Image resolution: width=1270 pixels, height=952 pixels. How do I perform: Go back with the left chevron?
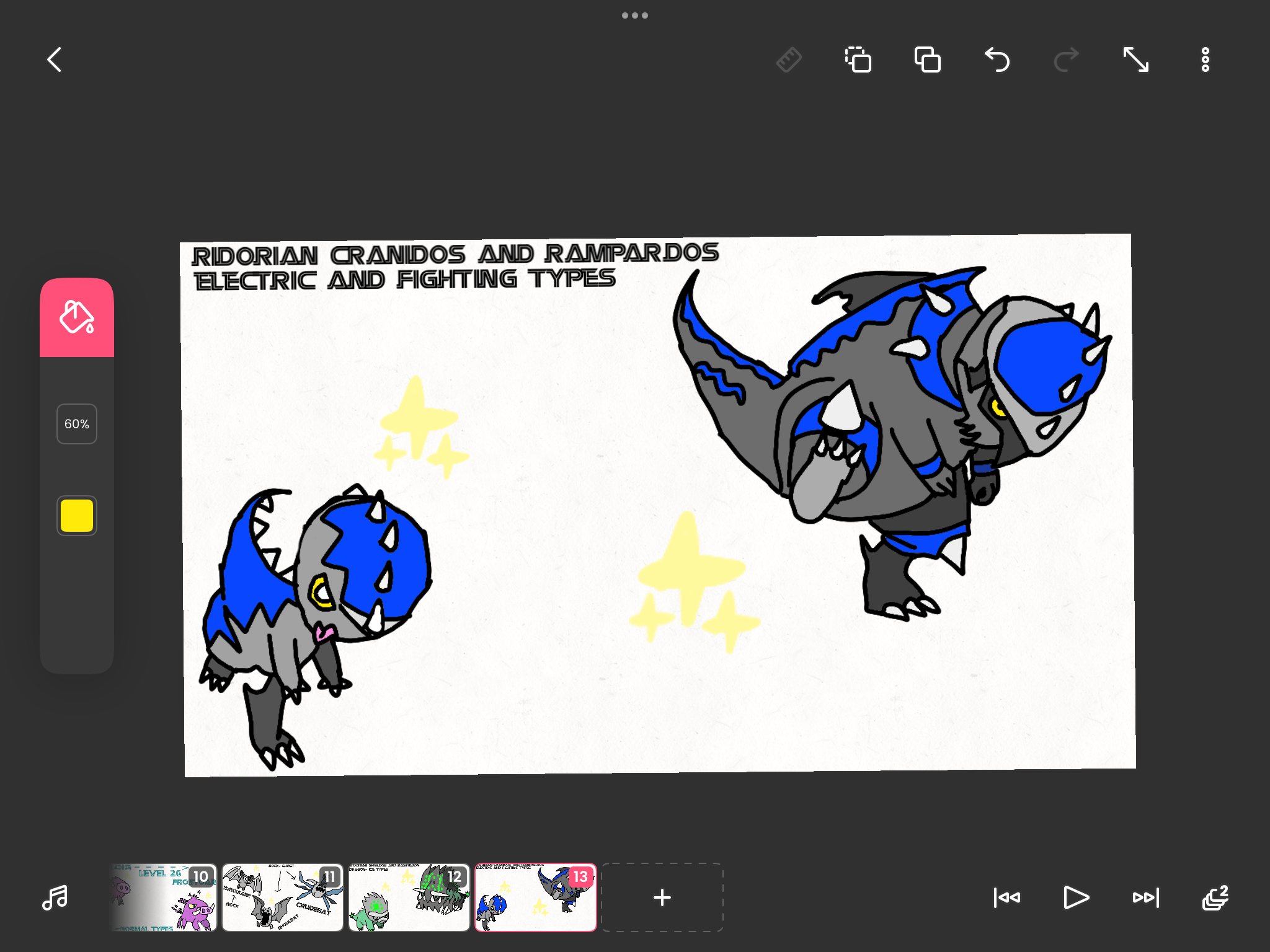[55, 60]
